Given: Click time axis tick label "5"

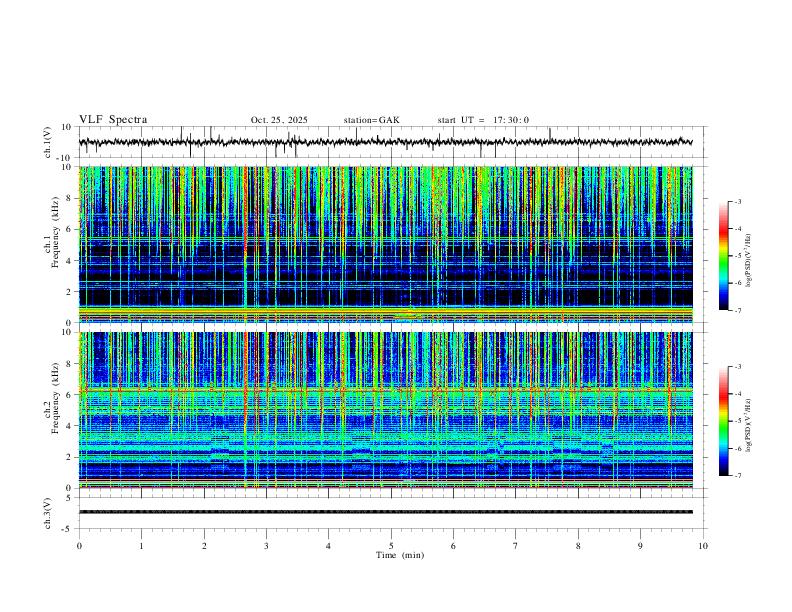Looking at the screenshot, I should (x=391, y=546).
